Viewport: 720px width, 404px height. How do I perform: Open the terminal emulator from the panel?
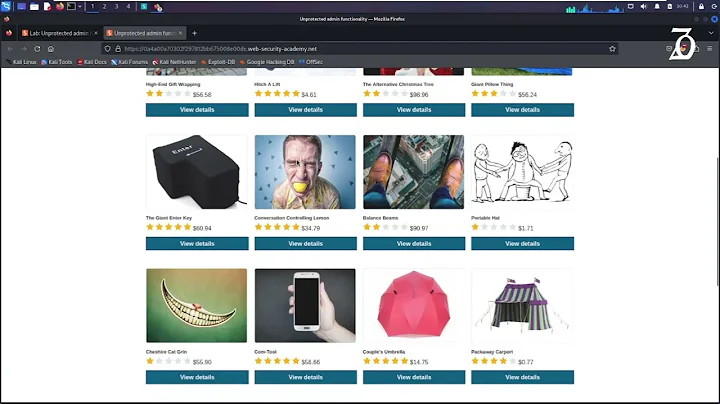[x=71, y=7]
